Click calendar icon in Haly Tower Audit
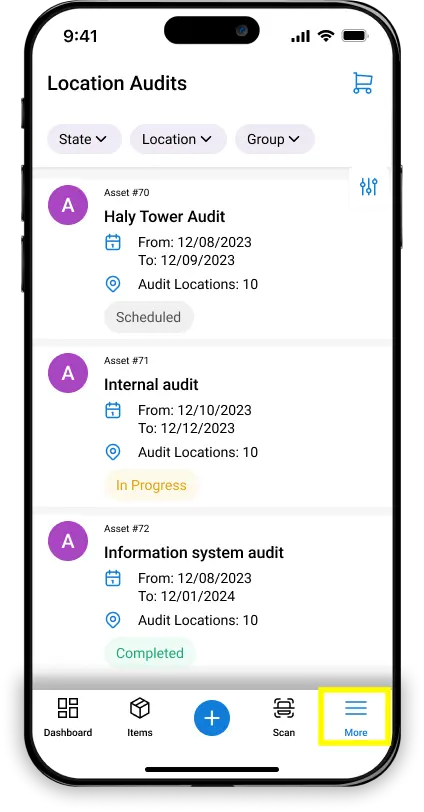 (113, 242)
